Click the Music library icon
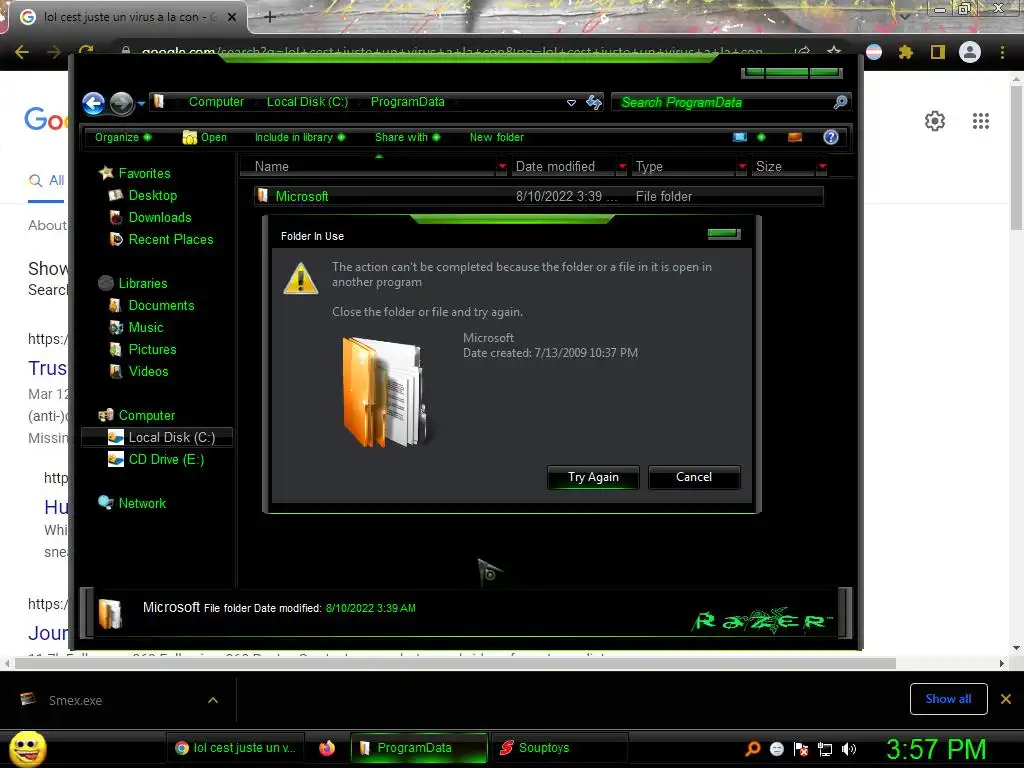The width and height of the screenshot is (1024, 768). tap(116, 327)
